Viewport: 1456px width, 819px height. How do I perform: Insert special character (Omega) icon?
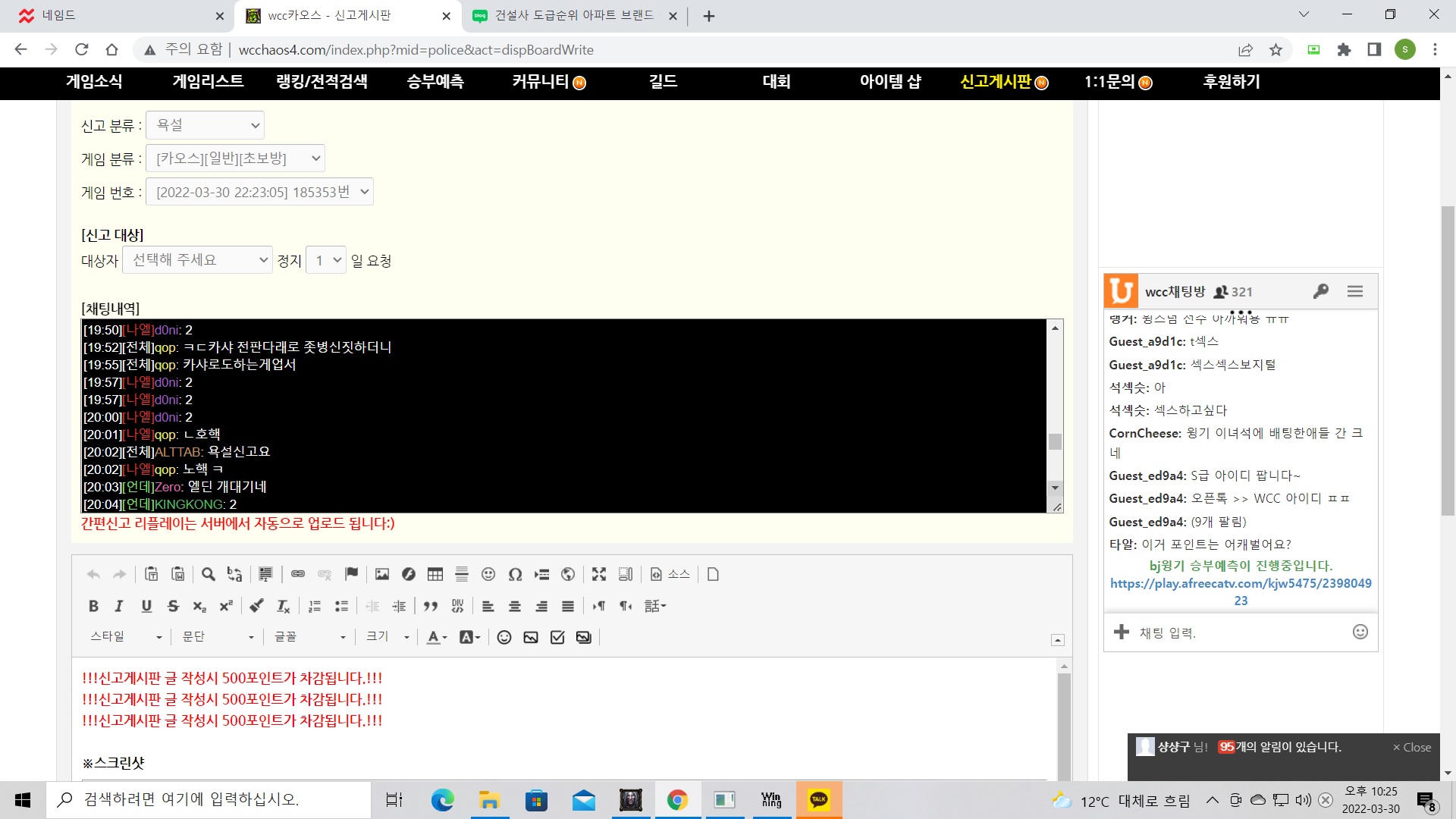(x=515, y=574)
